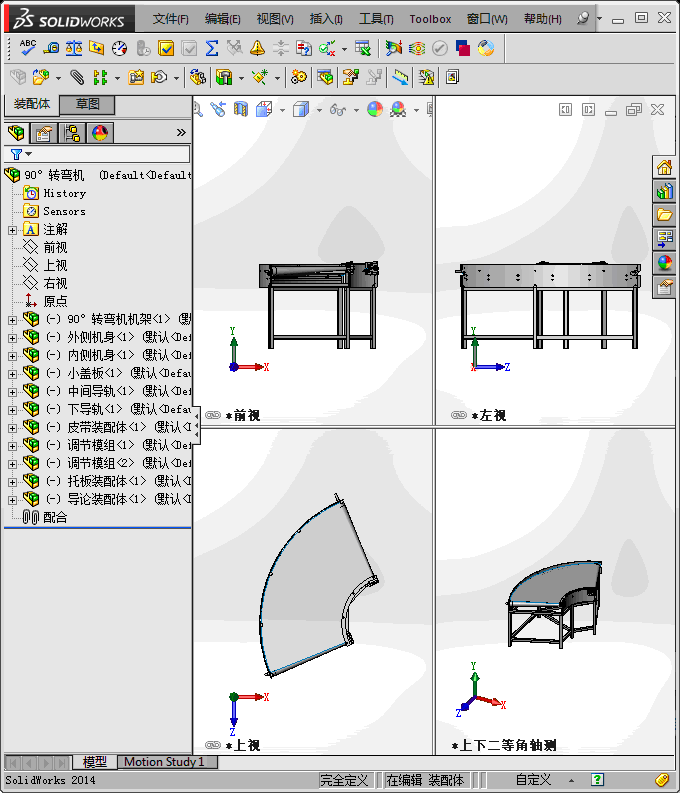Click the paperclip attachment icon

click(77, 77)
